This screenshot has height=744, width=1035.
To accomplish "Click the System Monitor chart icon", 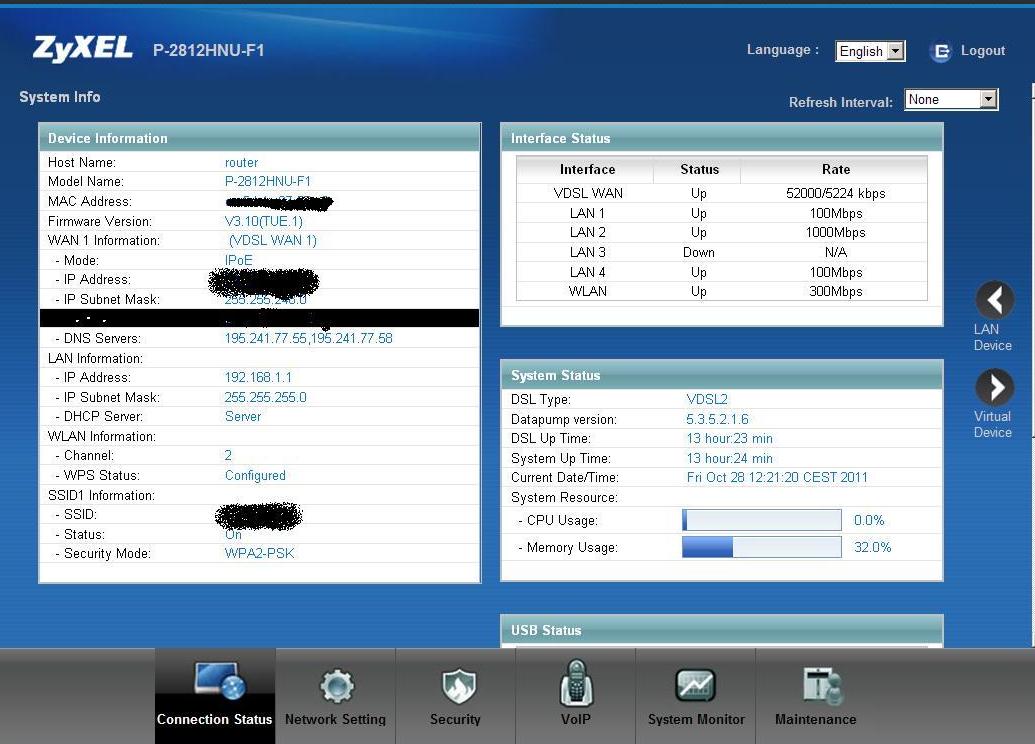I will click(x=695, y=685).
